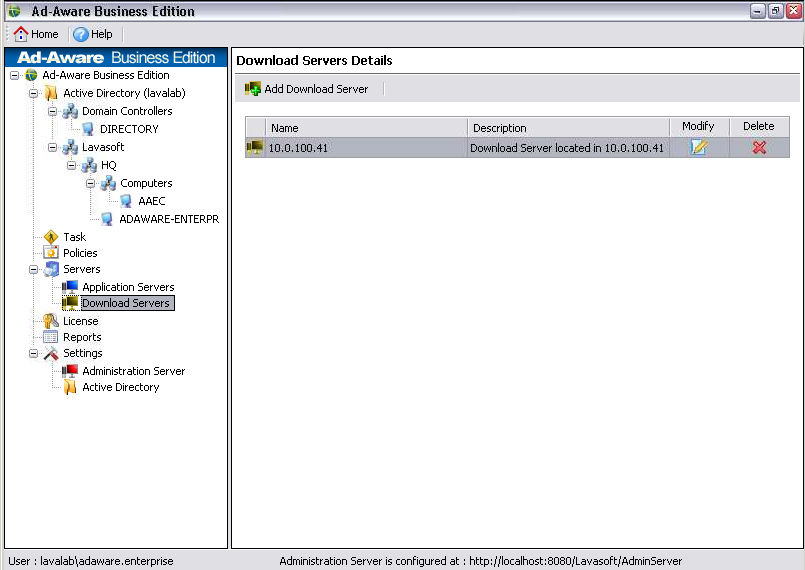Click the Settings tools icon
The height and width of the screenshot is (570, 805).
(x=51, y=353)
